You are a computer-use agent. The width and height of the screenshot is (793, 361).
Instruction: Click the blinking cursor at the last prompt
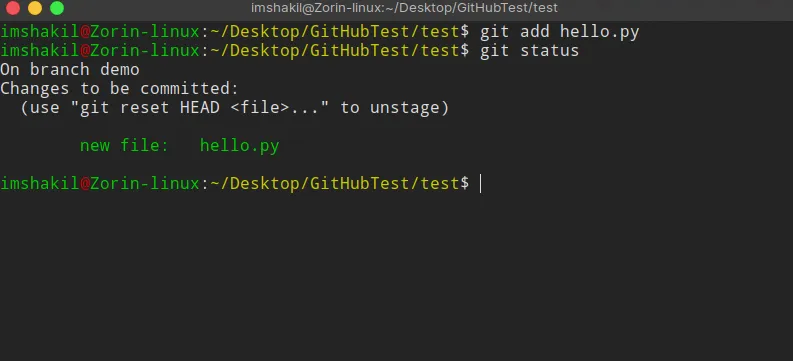(480, 184)
